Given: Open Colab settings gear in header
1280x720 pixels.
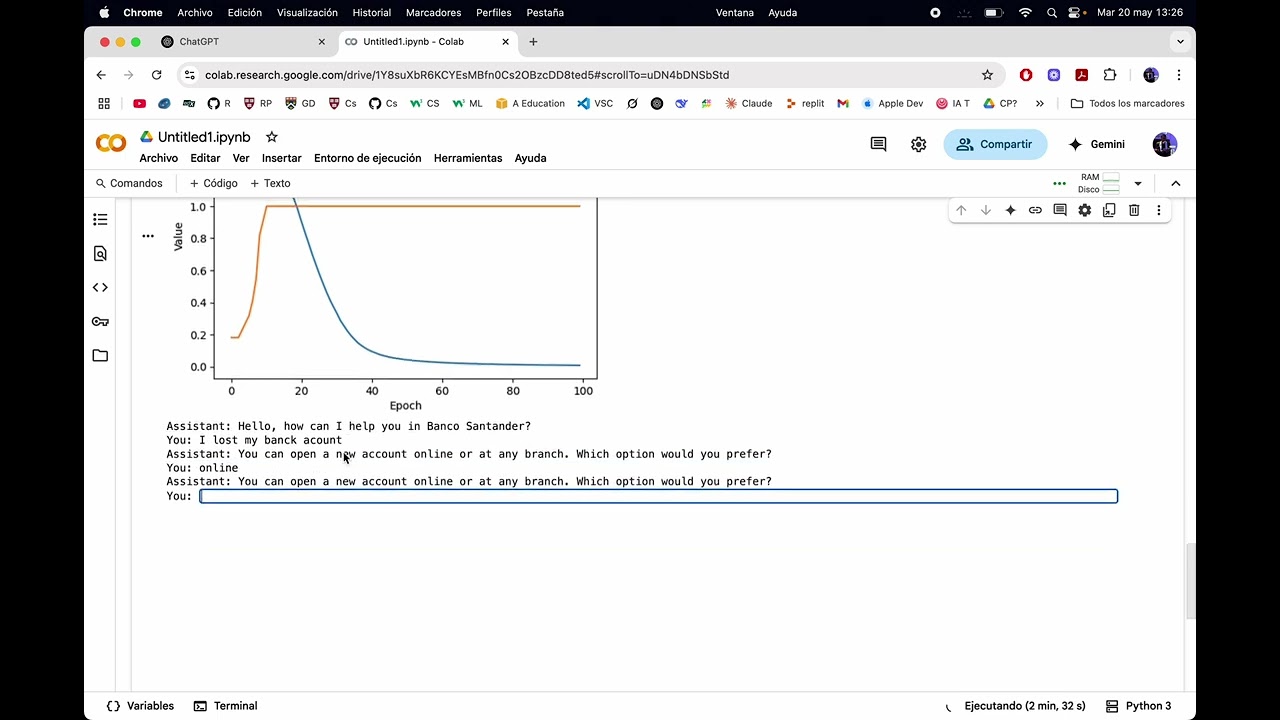Looking at the screenshot, I should (918, 144).
